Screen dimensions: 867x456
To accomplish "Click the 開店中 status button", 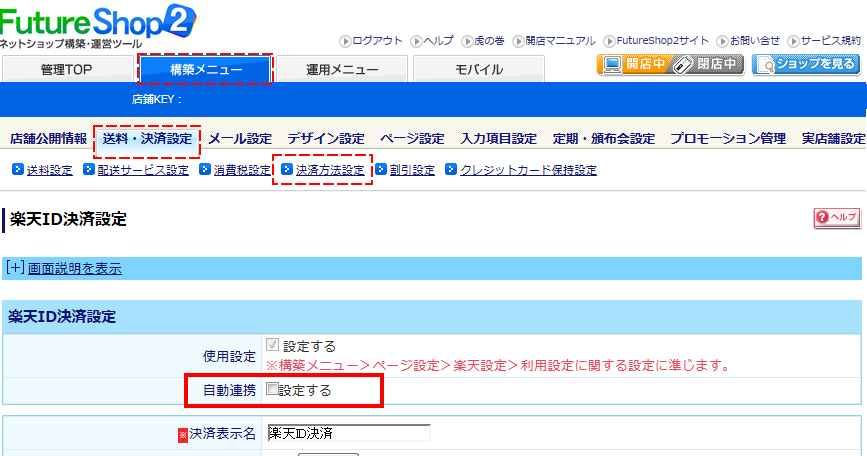I will [x=634, y=65].
